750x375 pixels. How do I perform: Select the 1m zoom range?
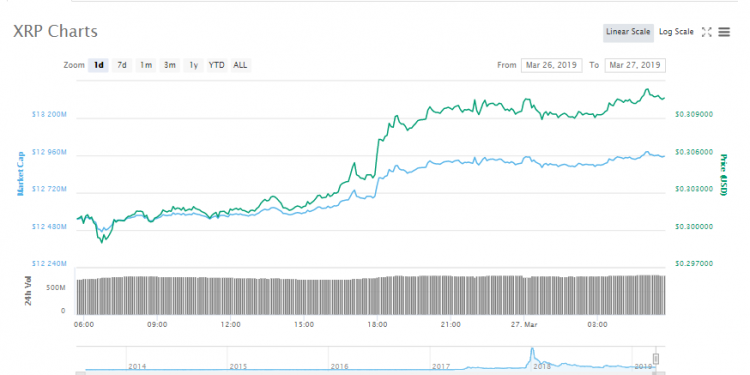click(x=146, y=65)
